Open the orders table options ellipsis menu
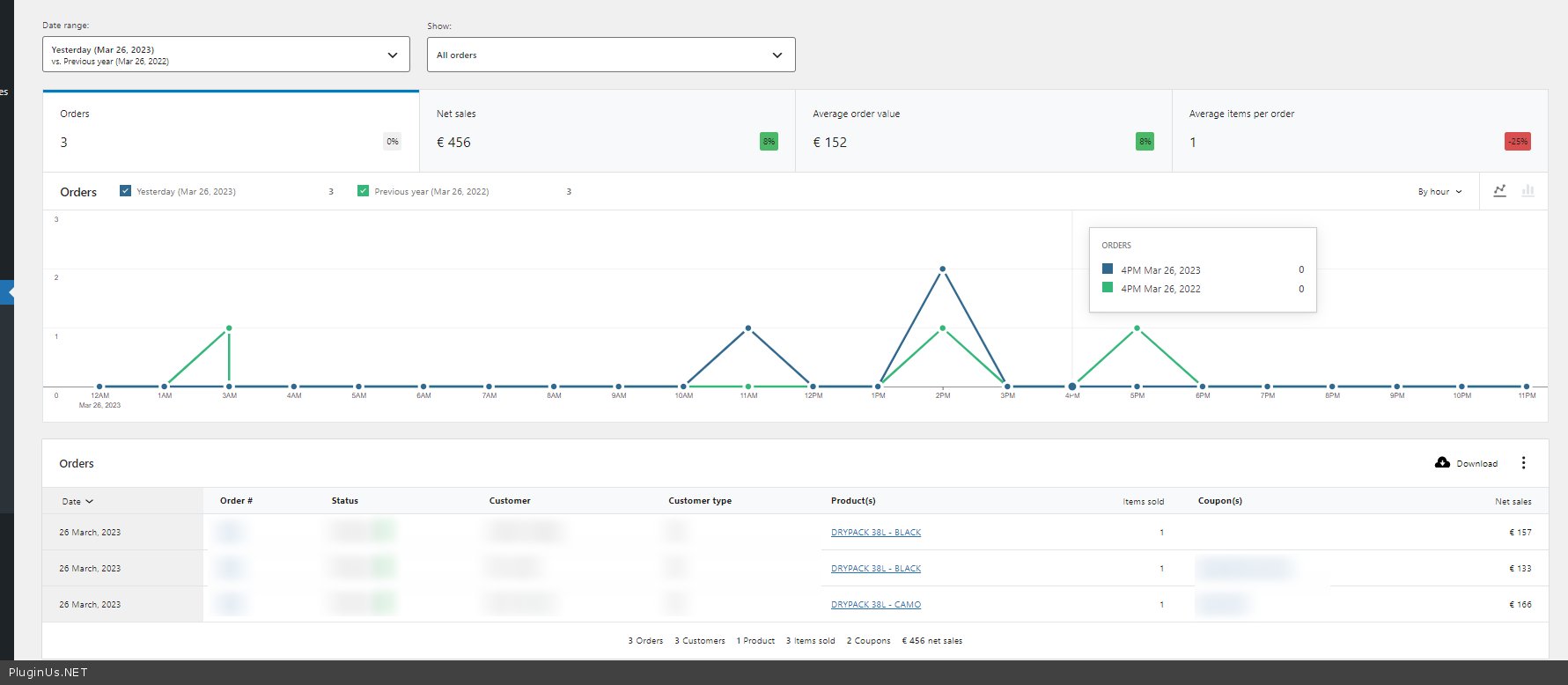Image resolution: width=1568 pixels, height=685 pixels. [1523, 463]
